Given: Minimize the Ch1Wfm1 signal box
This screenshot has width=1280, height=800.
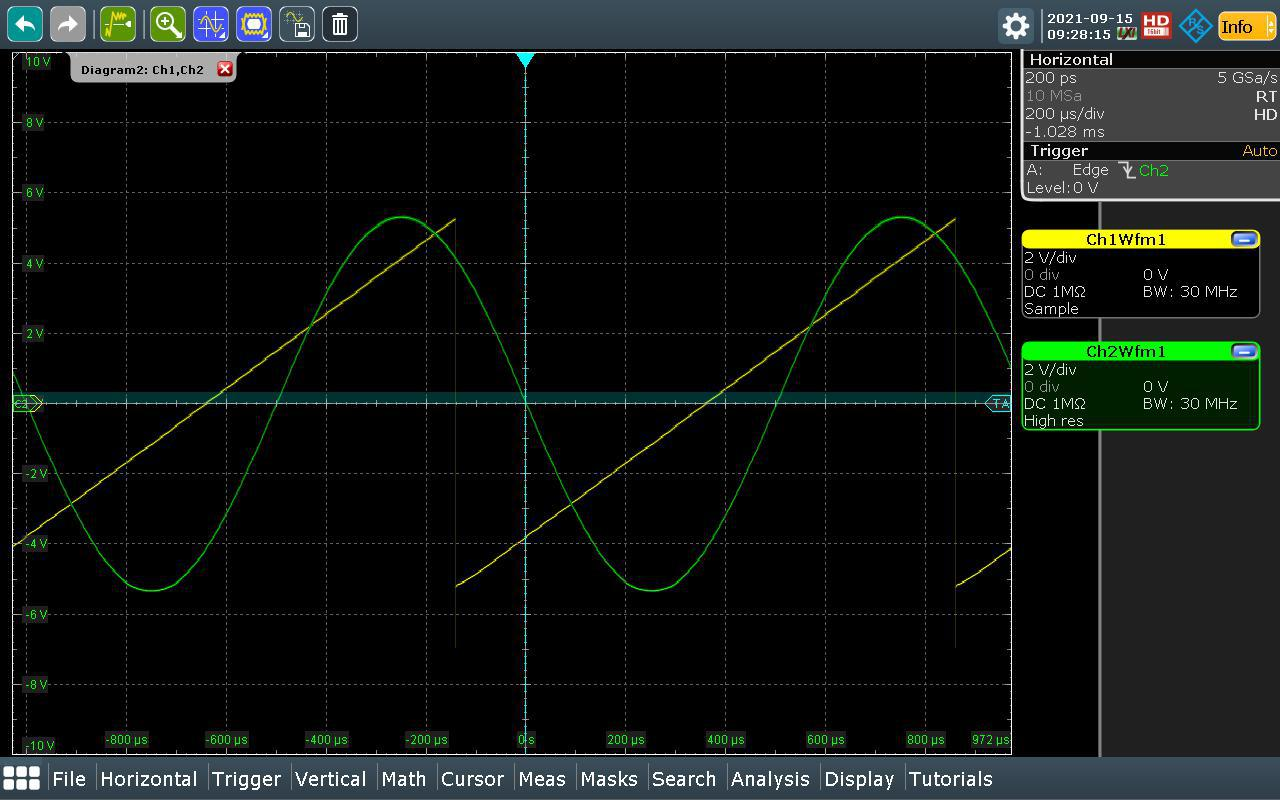Looking at the screenshot, I should (x=1244, y=239).
